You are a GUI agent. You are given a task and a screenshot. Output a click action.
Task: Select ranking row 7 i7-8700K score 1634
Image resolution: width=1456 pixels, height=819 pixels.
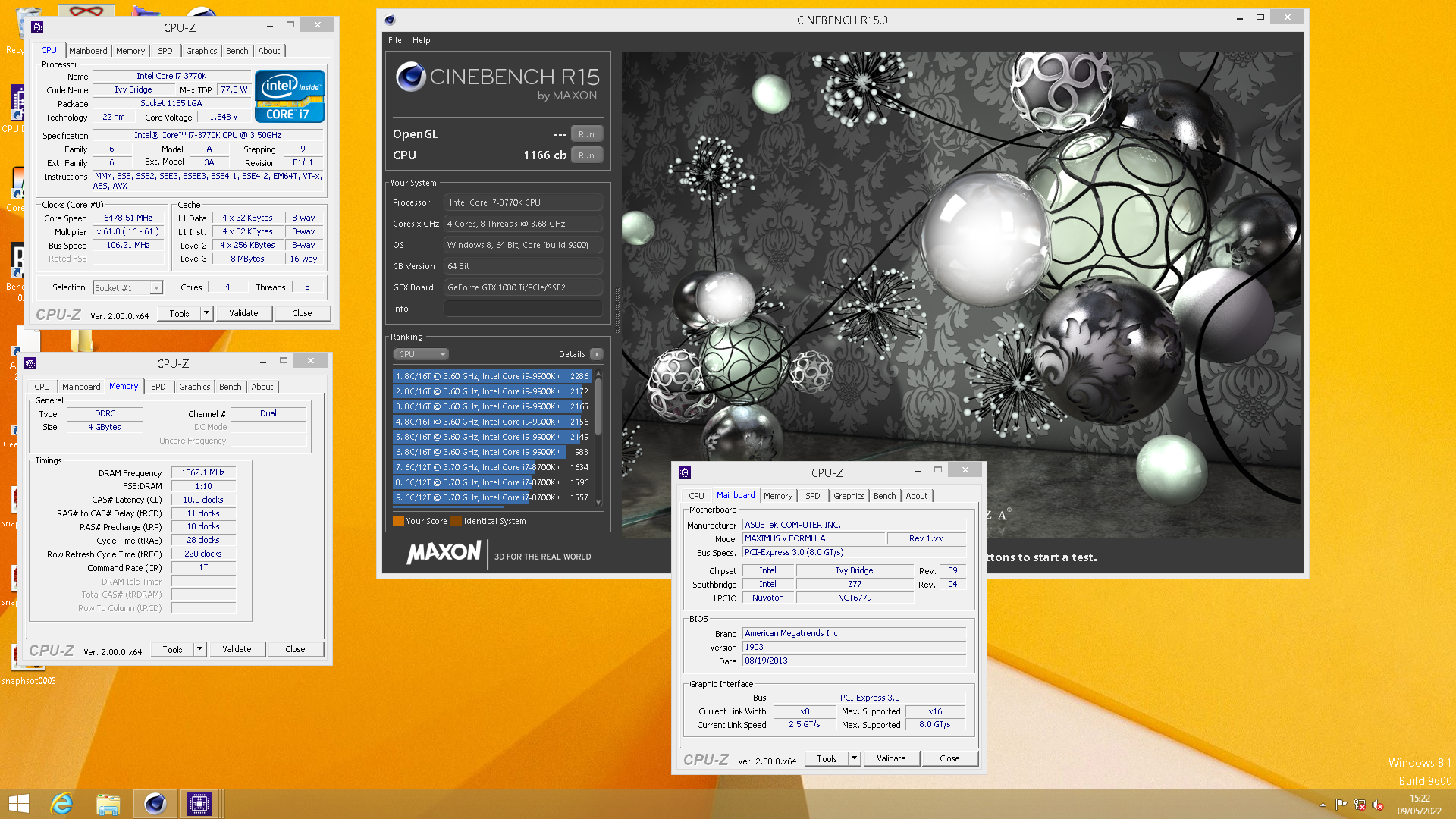(492, 467)
